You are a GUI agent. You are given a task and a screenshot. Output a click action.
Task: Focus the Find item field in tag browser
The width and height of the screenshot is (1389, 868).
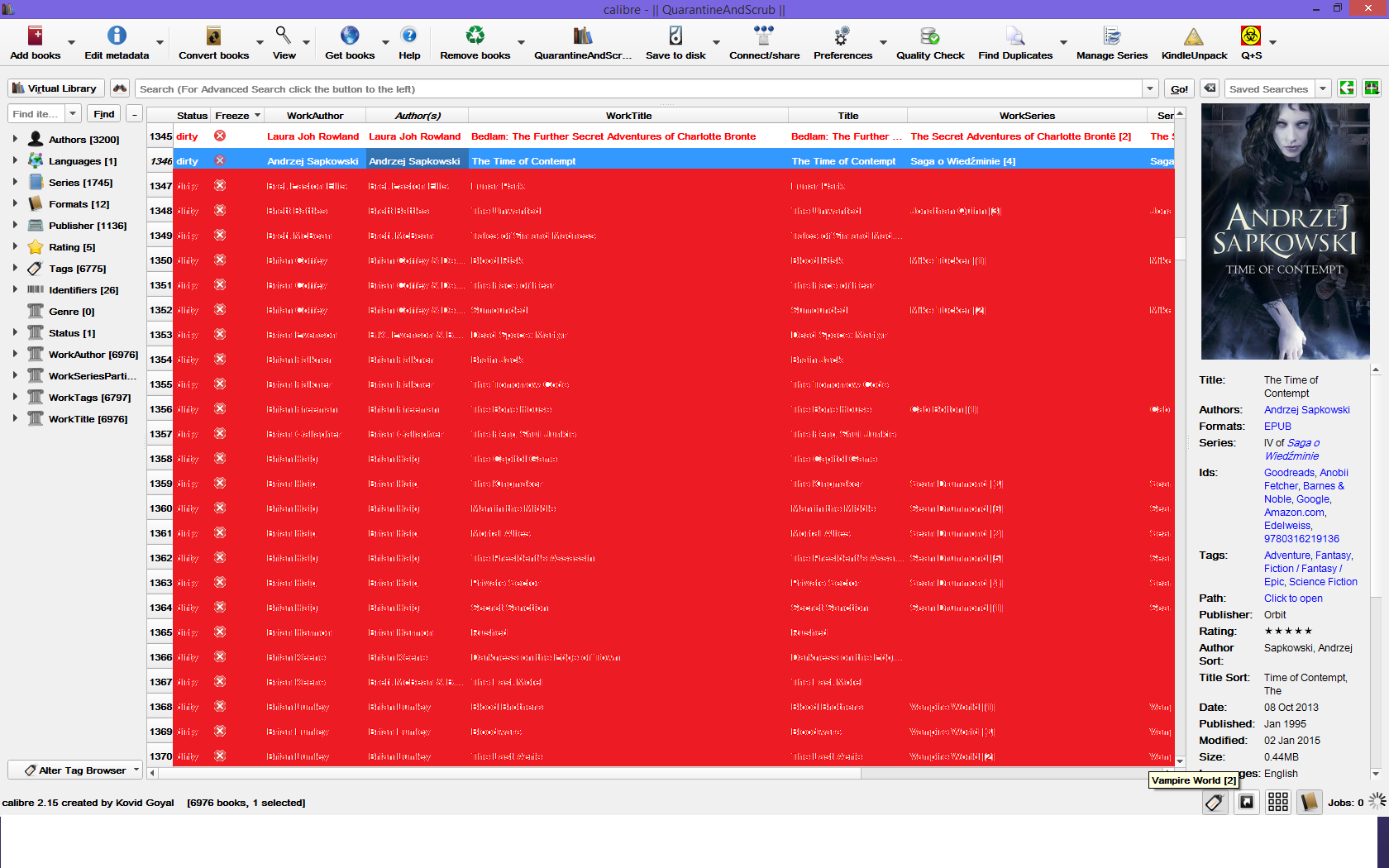pos(36,114)
